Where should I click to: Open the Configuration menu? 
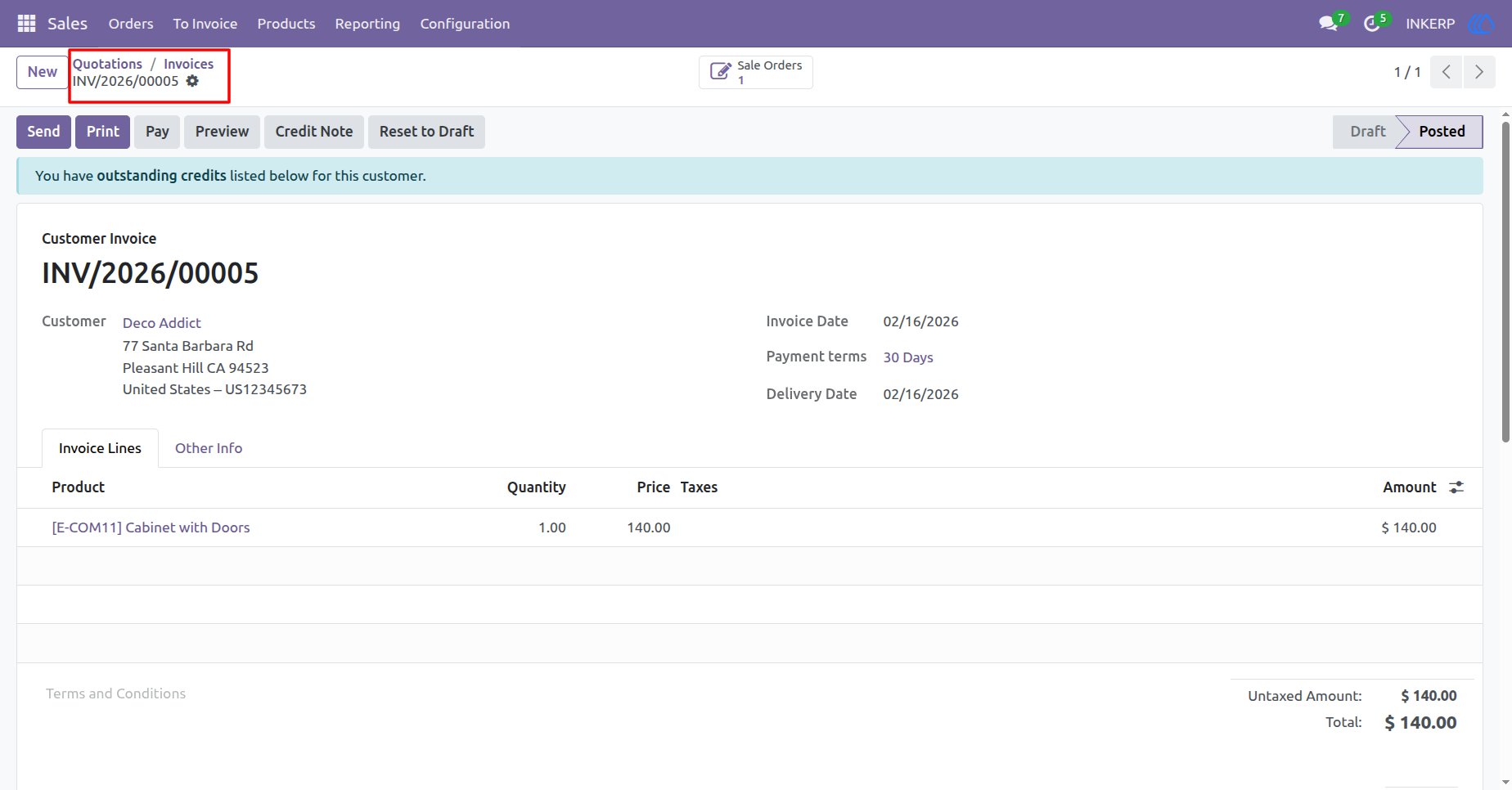point(465,24)
